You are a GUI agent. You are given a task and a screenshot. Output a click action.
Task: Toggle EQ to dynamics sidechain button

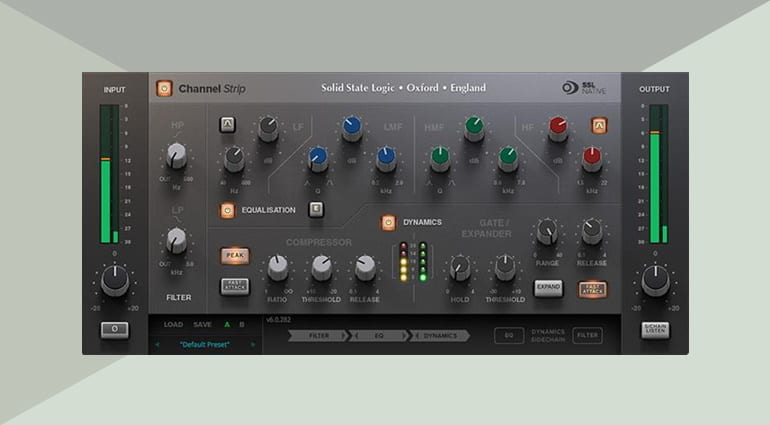click(509, 336)
